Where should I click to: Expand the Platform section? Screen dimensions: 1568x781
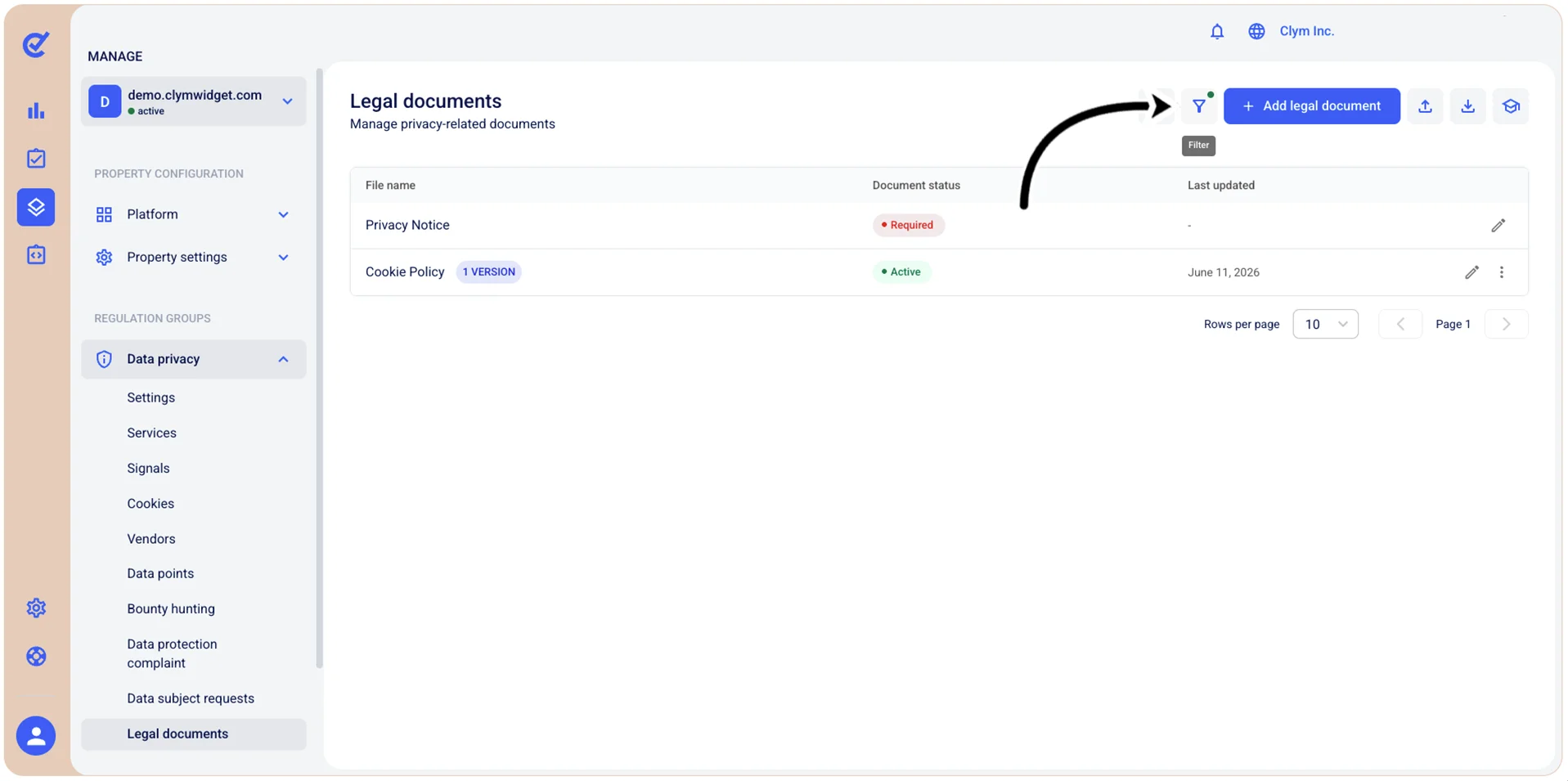[194, 214]
